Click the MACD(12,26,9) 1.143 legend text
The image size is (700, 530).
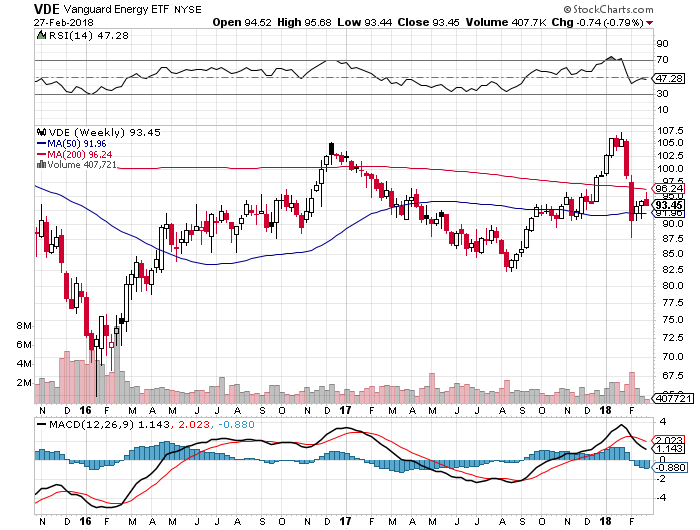[109, 424]
